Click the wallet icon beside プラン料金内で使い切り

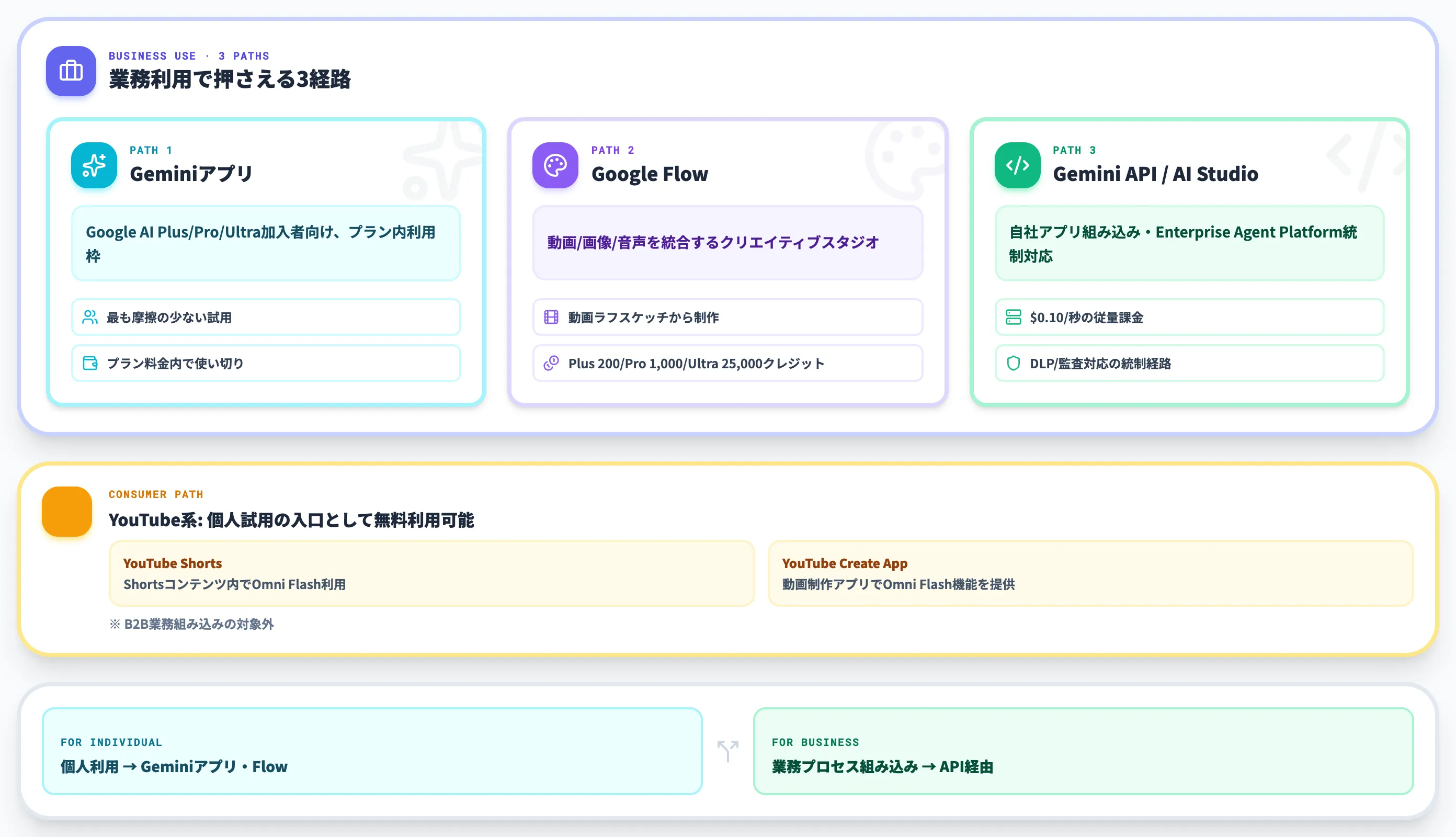pyautogui.click(x=89, y=363)
